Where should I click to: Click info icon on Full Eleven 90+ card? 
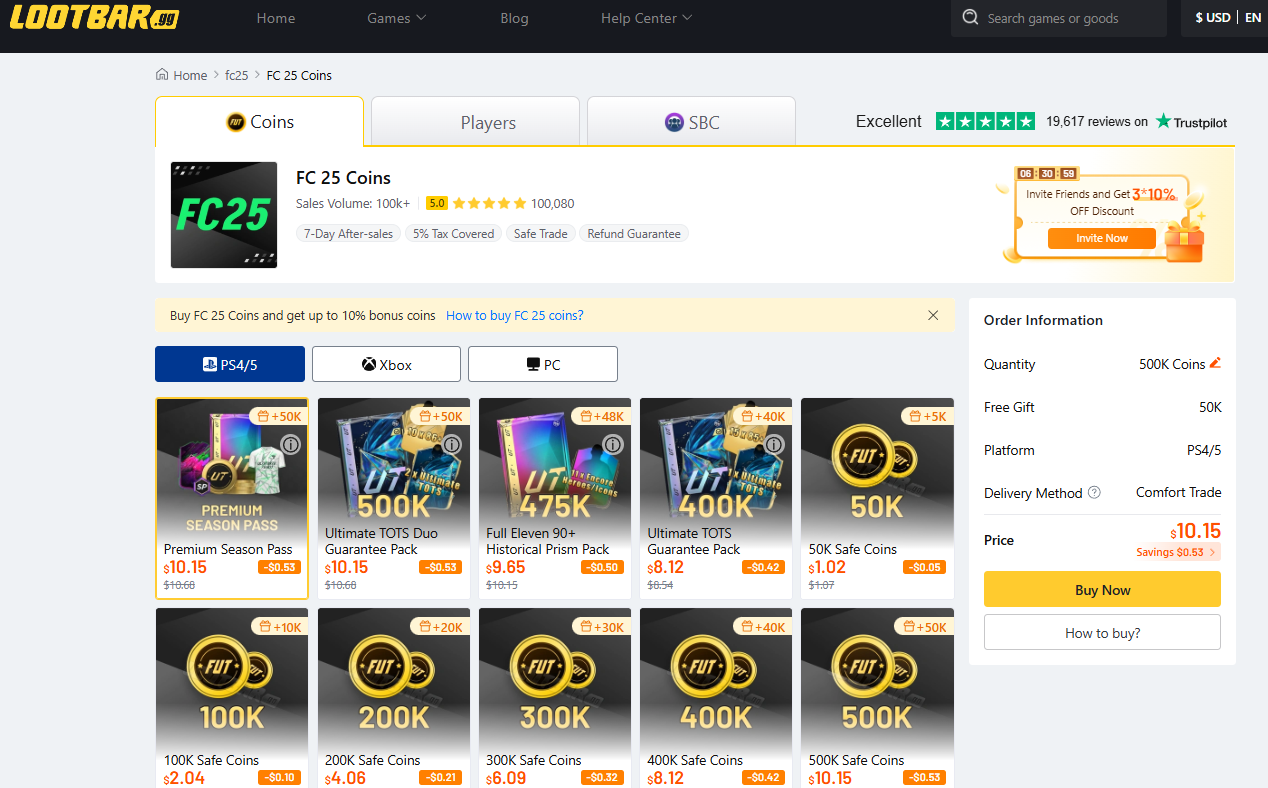(x=613, y=444)
